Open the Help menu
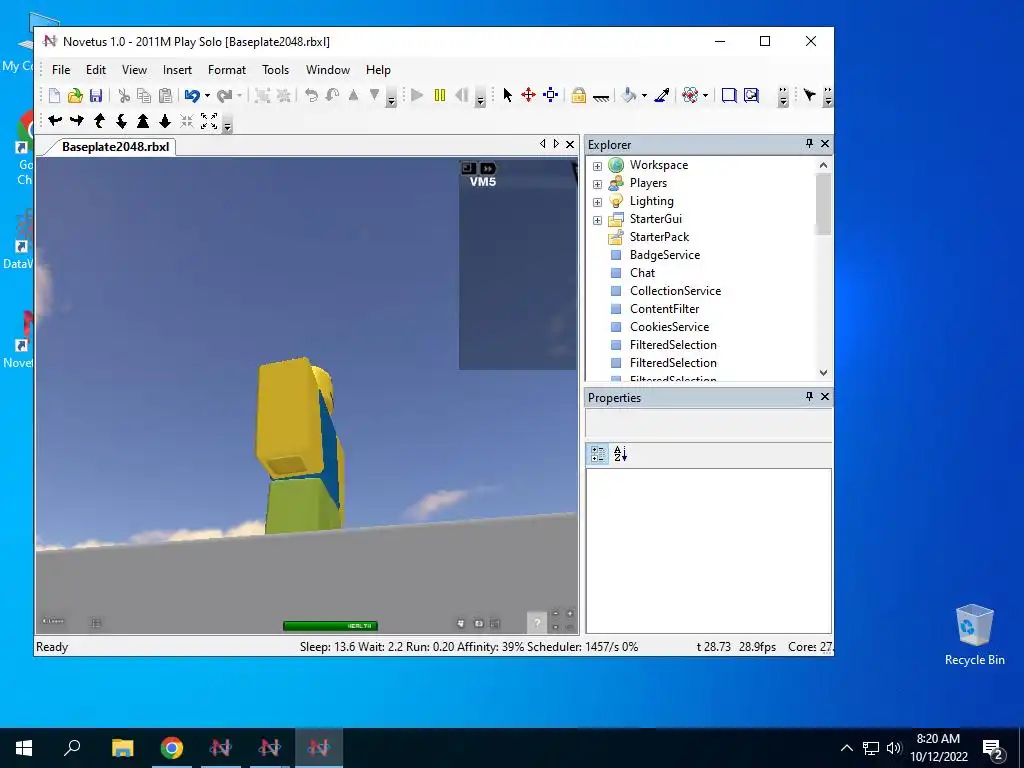 tap(378, 70)
